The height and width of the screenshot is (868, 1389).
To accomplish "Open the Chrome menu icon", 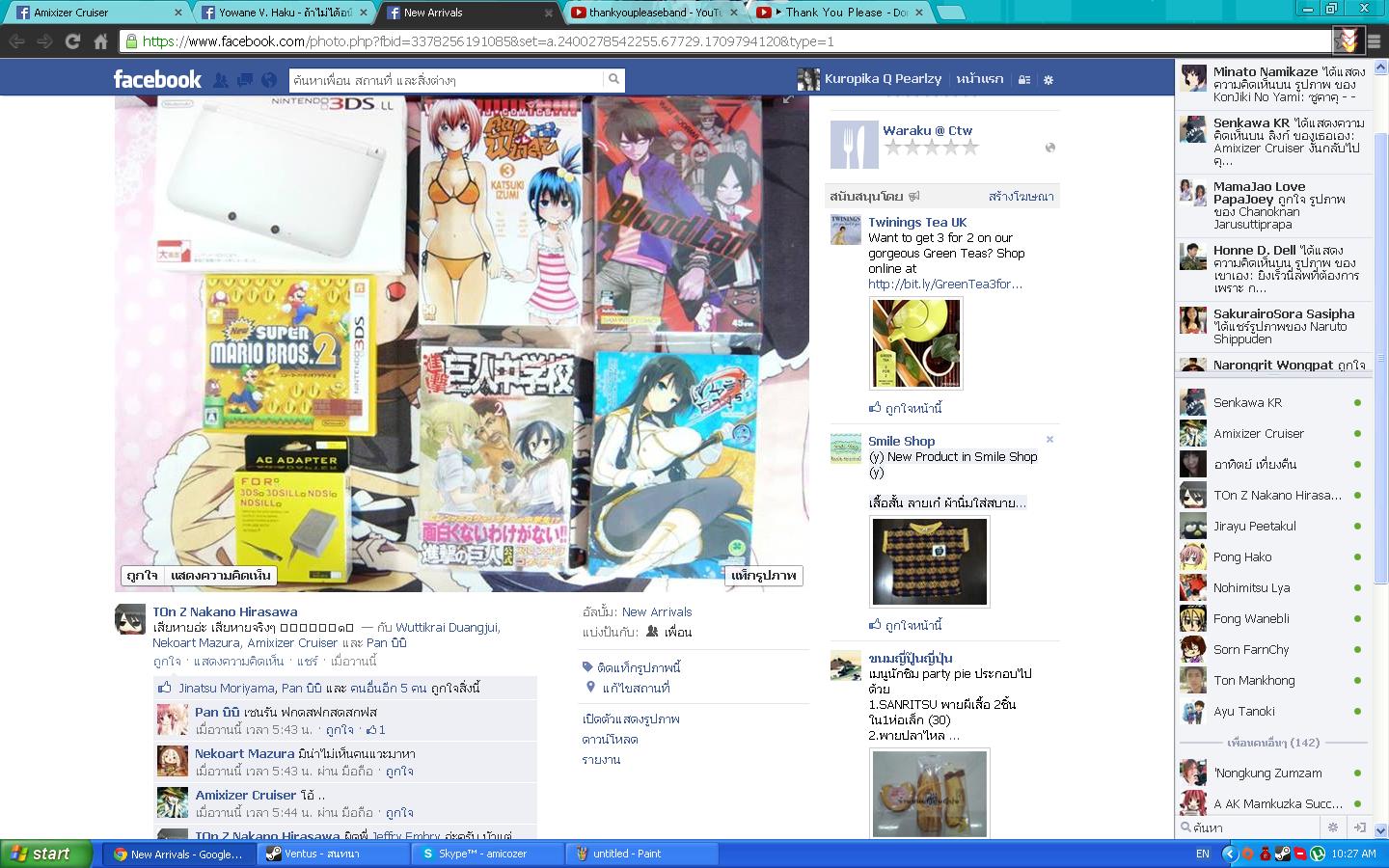I will click(1375, 41).
